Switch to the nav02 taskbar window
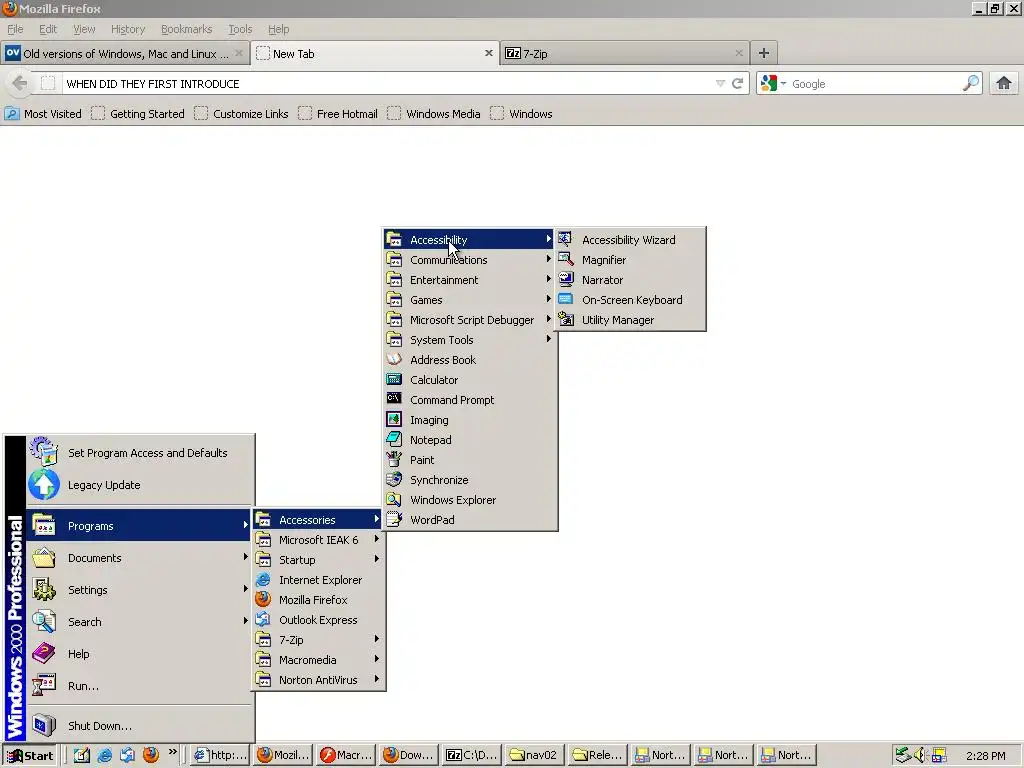This screenshot has width=1024, height=768. (535, 755)
